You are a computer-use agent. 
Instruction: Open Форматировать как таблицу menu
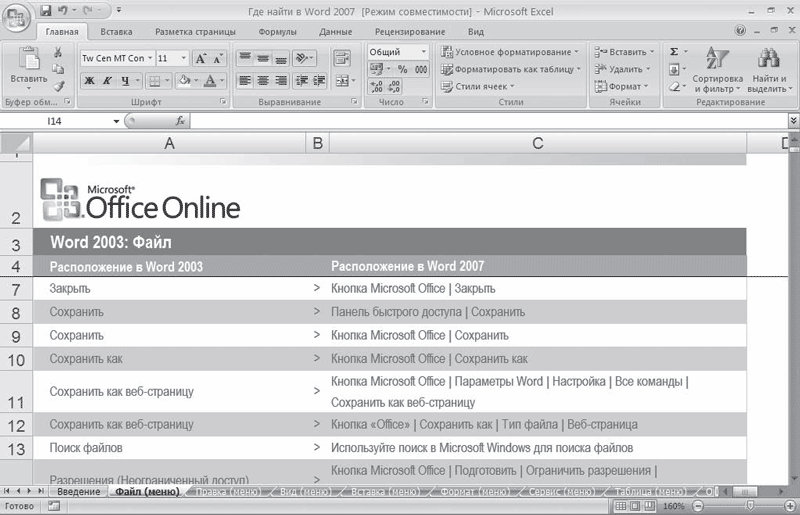pos(511,69)
